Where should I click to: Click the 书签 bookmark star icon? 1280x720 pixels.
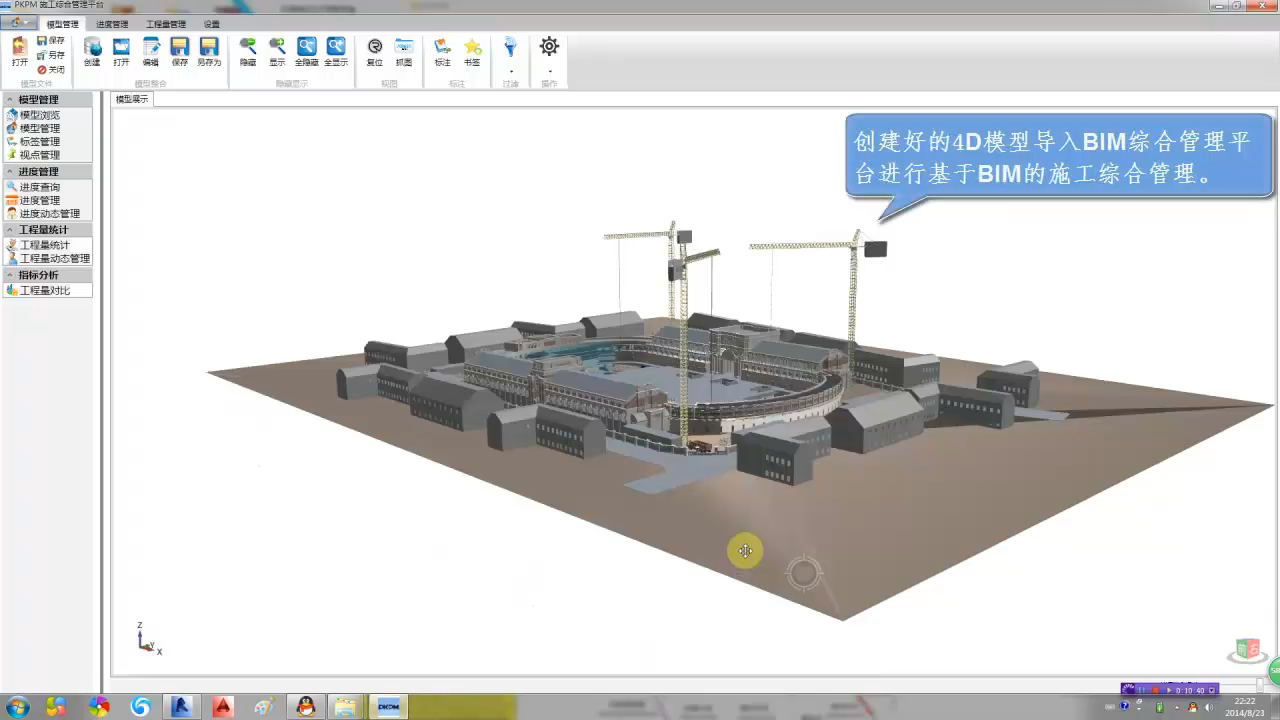(472, 51)
